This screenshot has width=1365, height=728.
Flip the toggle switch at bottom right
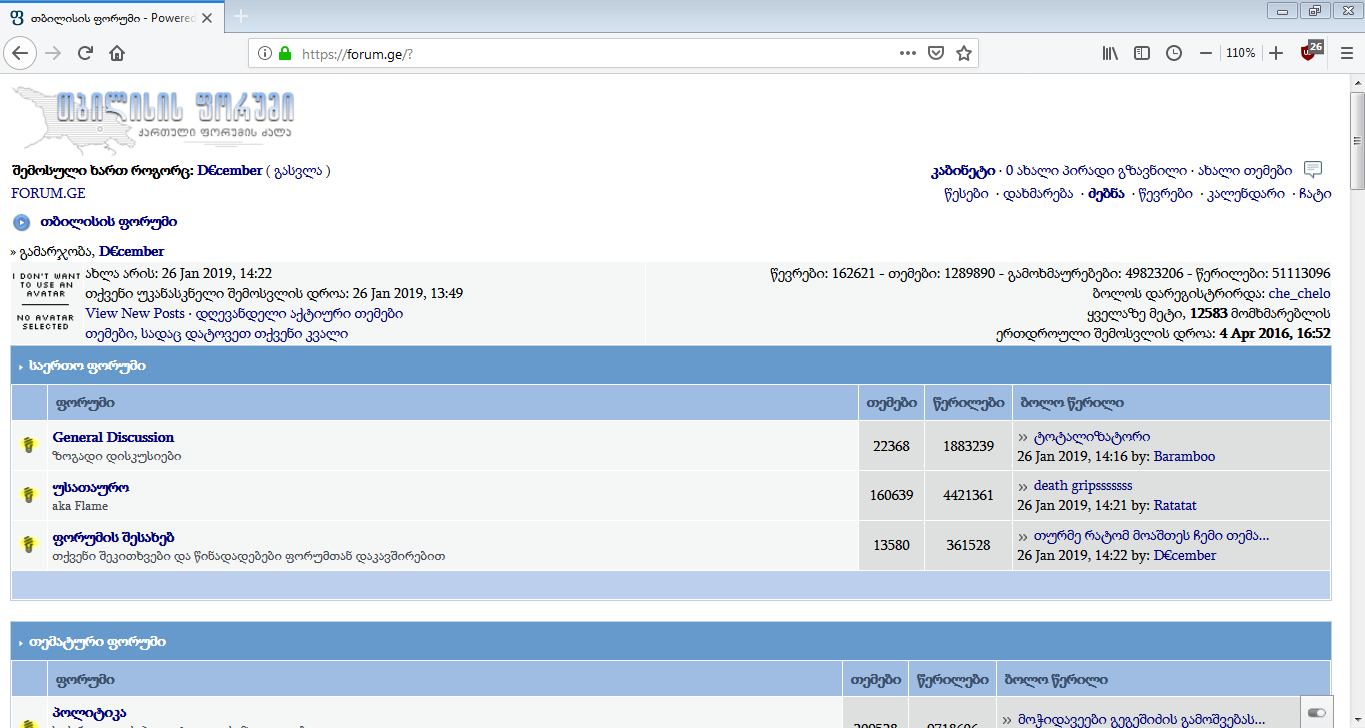pyautogui.click(x=1316, y=712)
